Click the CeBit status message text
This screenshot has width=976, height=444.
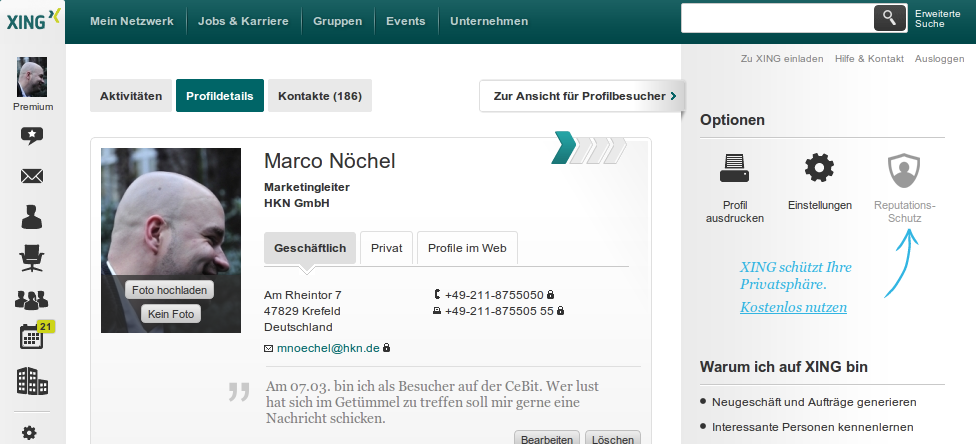tap(433, 402)
